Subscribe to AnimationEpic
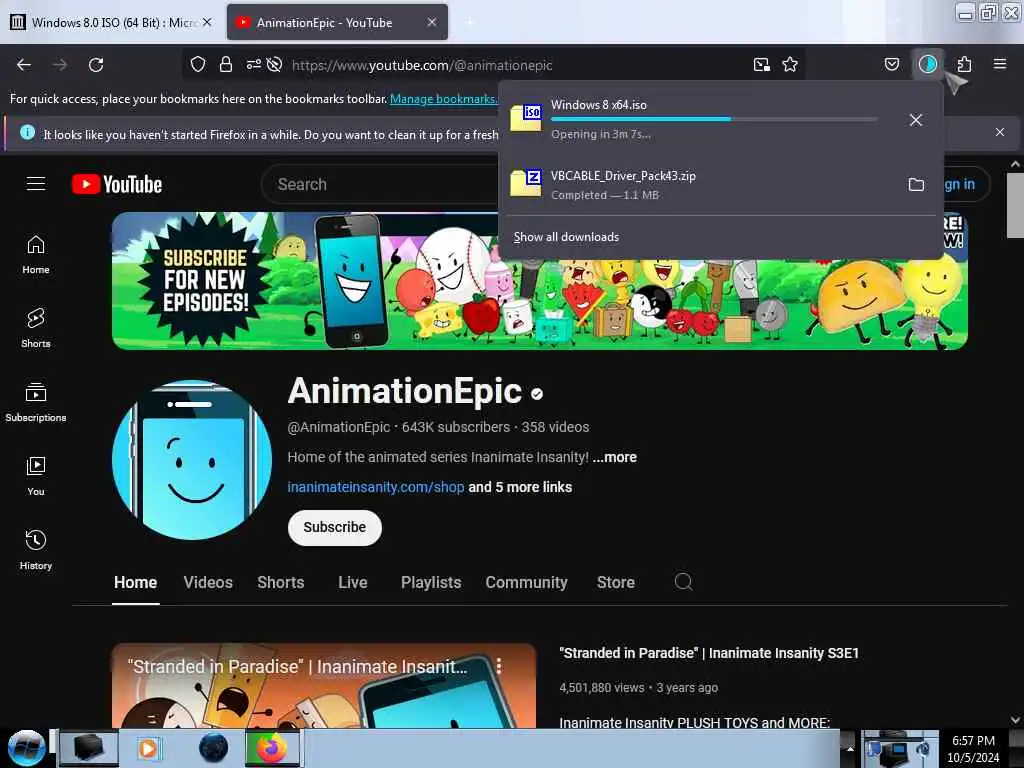1024x768 pixels. tap(334, 527)
